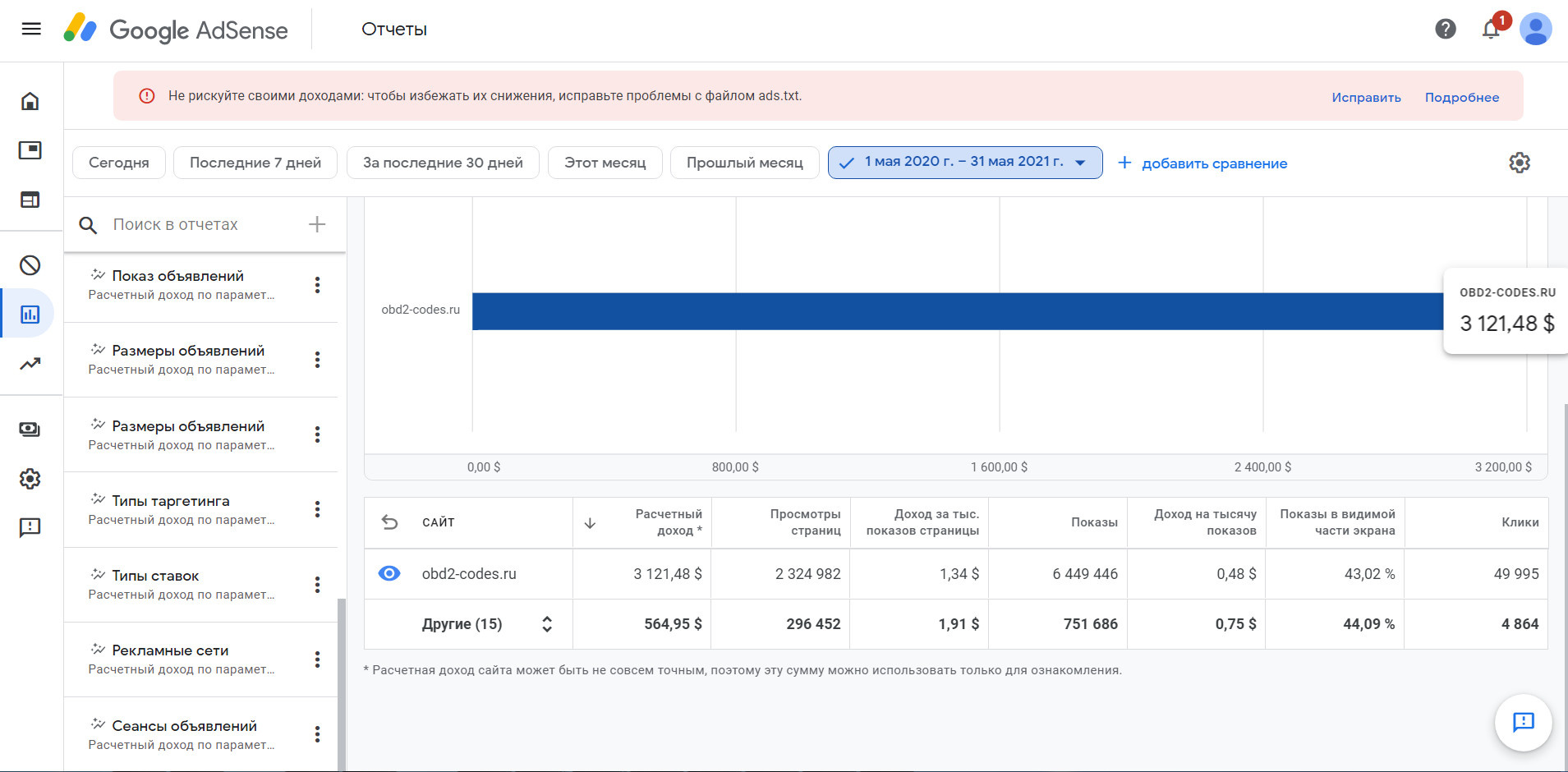1568x772 pixels.
Task: Open the notifications bell
Action: (1491, 30)
